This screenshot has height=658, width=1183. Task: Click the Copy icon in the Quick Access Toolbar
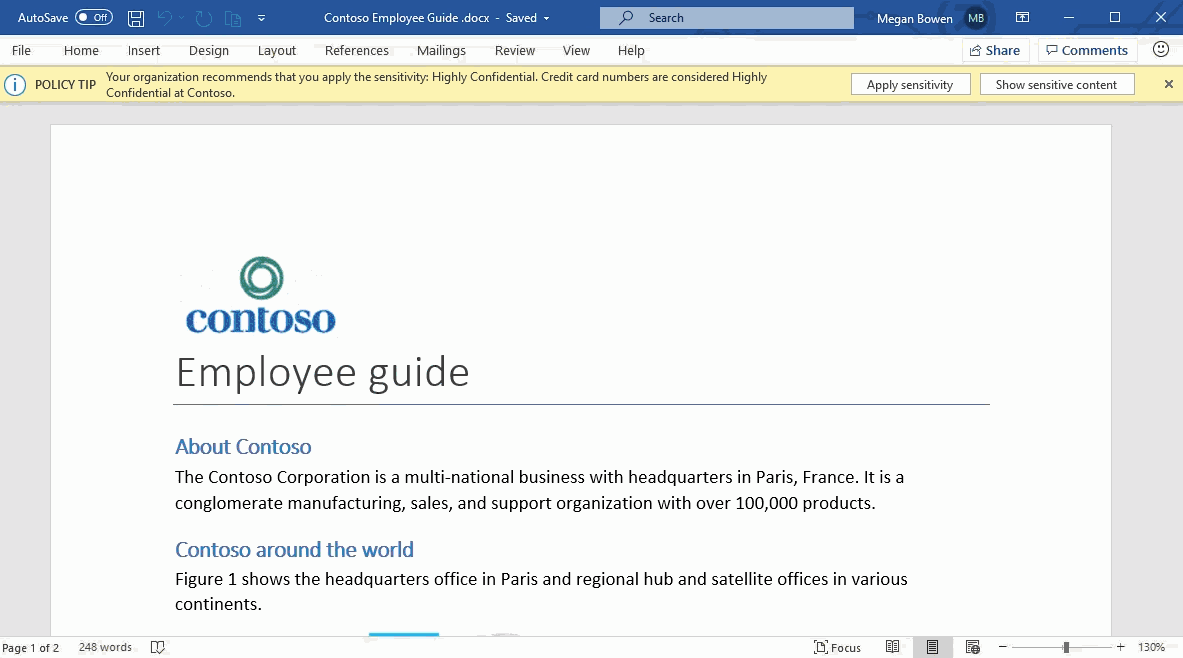233,17
